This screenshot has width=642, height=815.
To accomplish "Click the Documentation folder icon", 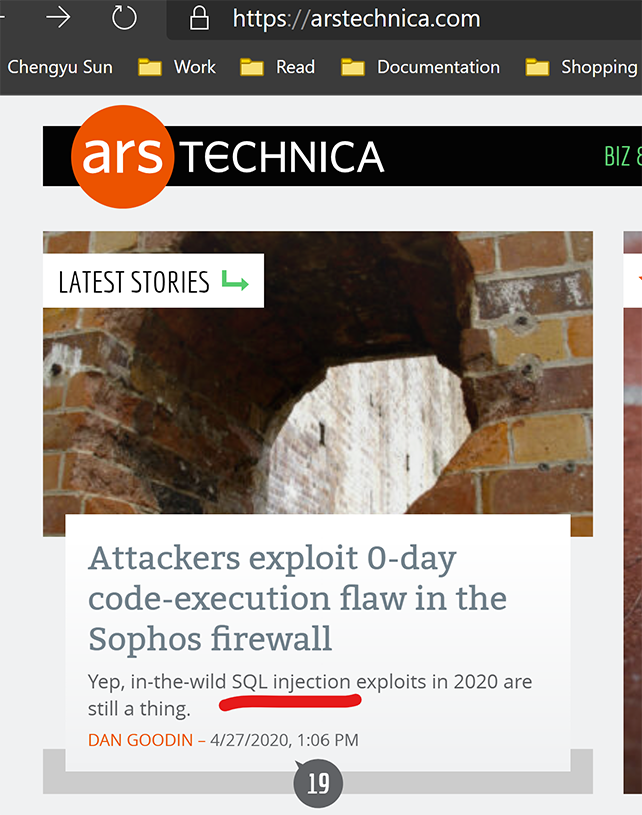I will click(x=352, y=67).
